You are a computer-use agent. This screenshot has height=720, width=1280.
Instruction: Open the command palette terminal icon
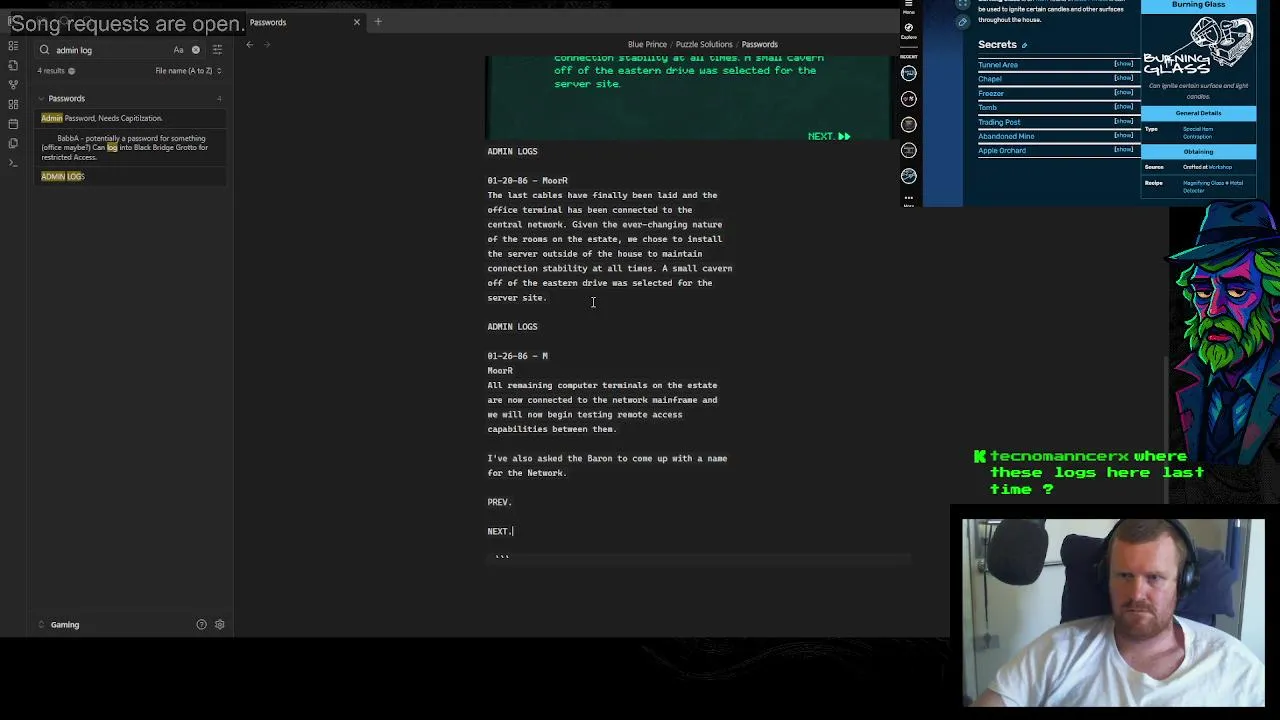coord(13,162)
